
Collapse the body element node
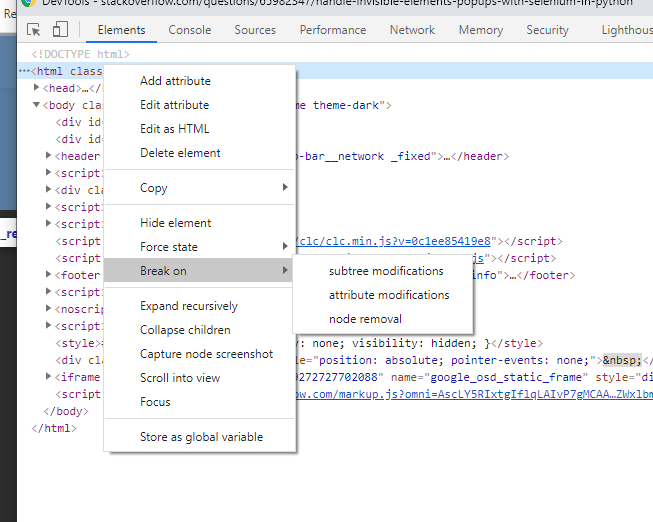(37, 105)
